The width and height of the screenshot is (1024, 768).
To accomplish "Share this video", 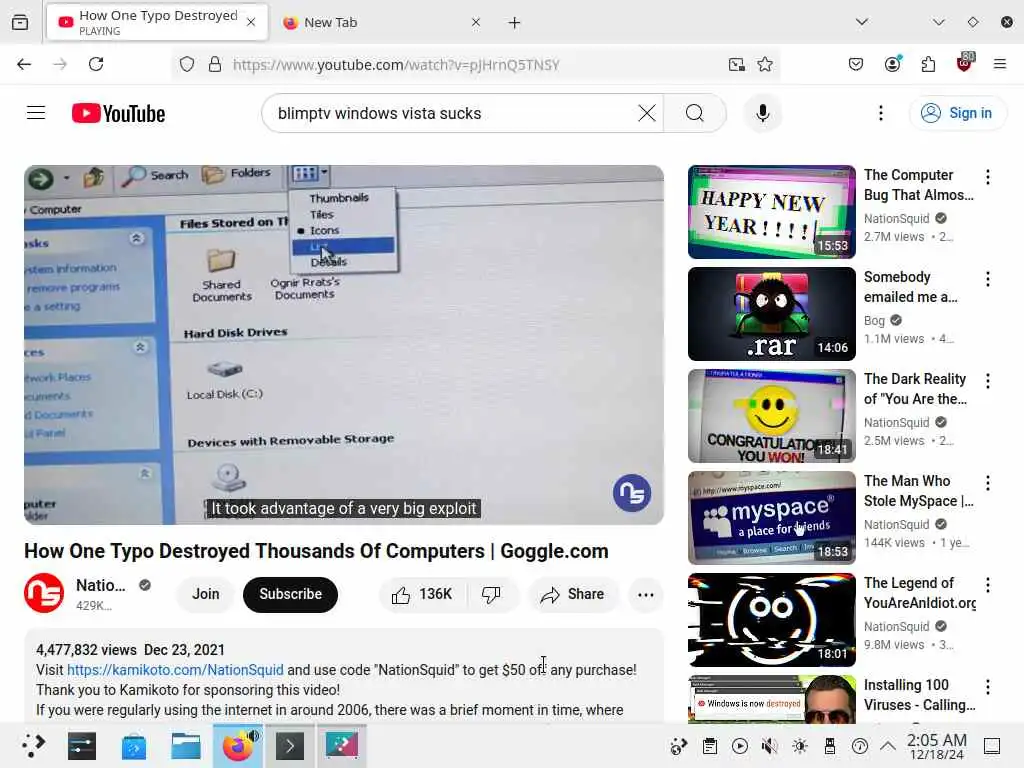I will pyautogui.click(x=572, y=594).
